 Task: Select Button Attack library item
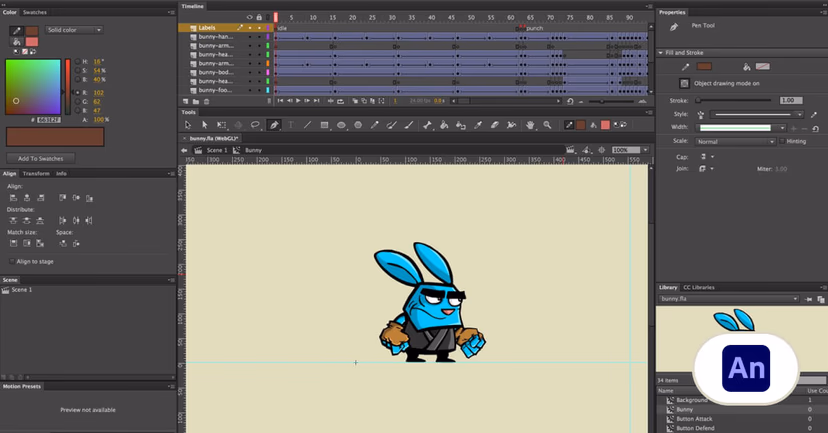pyautogui.click(x=694, y=419)
